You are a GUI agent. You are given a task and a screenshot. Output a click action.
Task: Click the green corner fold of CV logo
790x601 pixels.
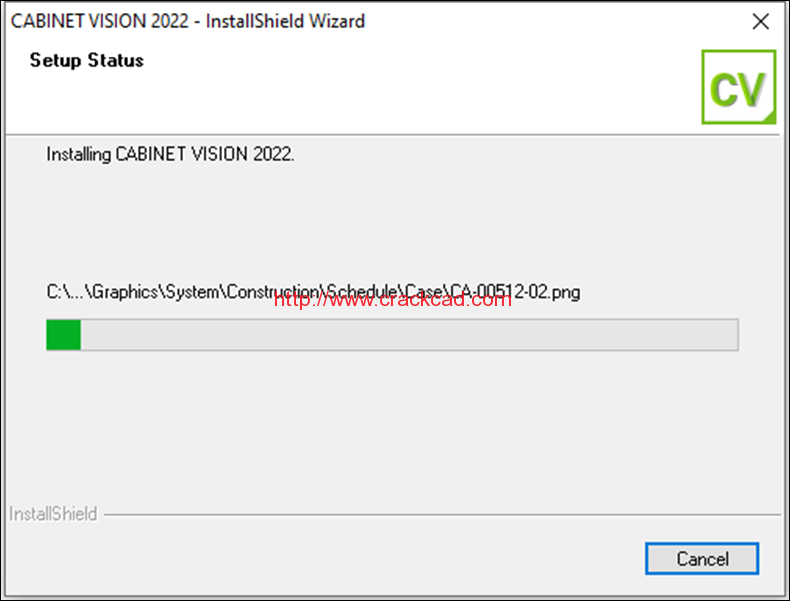768,117
